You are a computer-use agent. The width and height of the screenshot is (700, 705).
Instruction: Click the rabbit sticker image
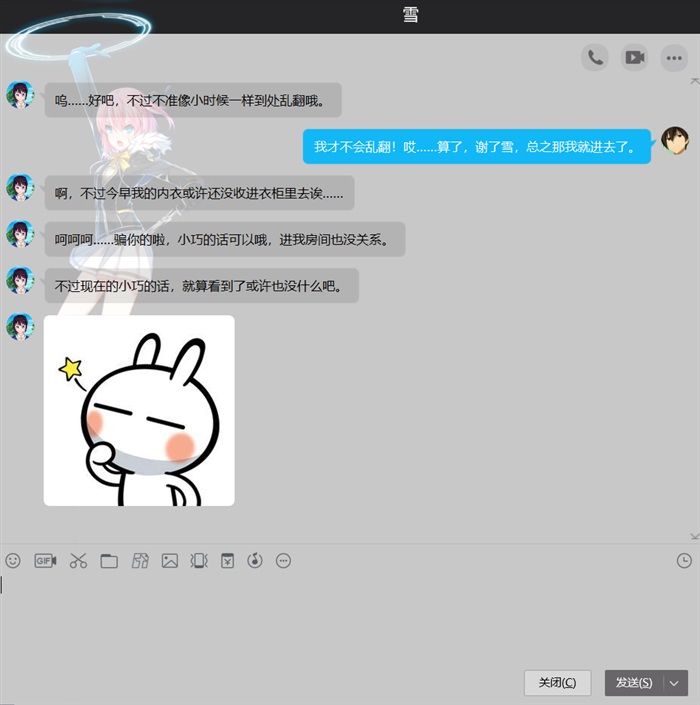[139, 411]
